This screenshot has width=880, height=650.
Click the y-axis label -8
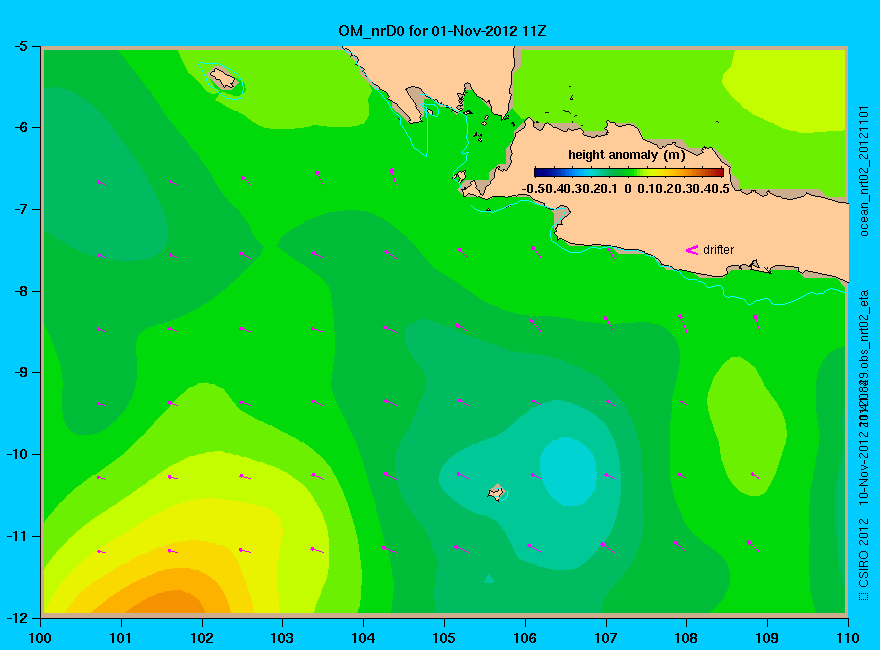click(x=20, y=291)
